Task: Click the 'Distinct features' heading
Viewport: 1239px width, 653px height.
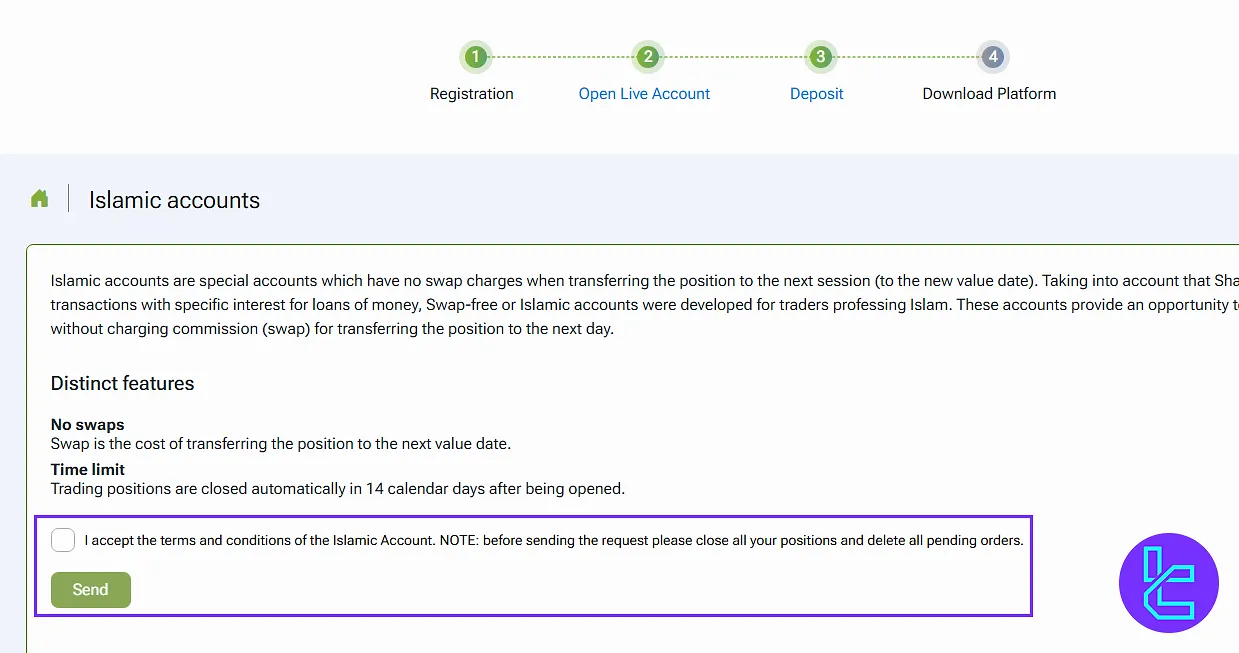Action: (x=122, y=384)
